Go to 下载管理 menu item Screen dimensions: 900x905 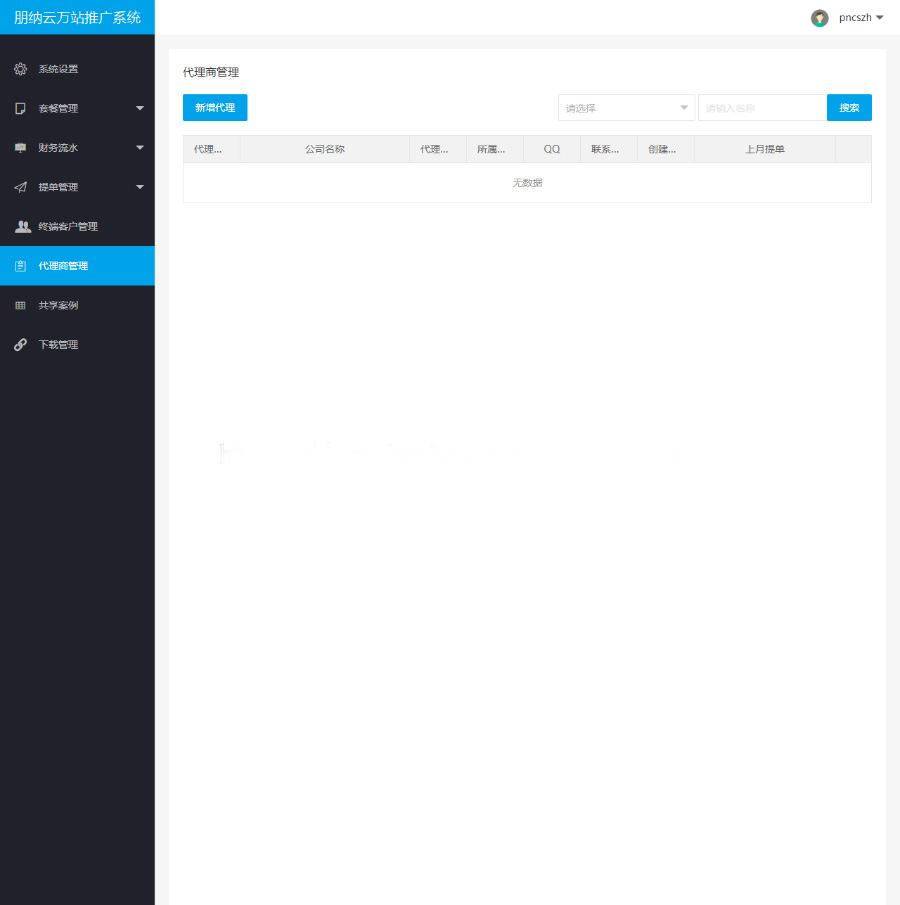coord(58,345)
